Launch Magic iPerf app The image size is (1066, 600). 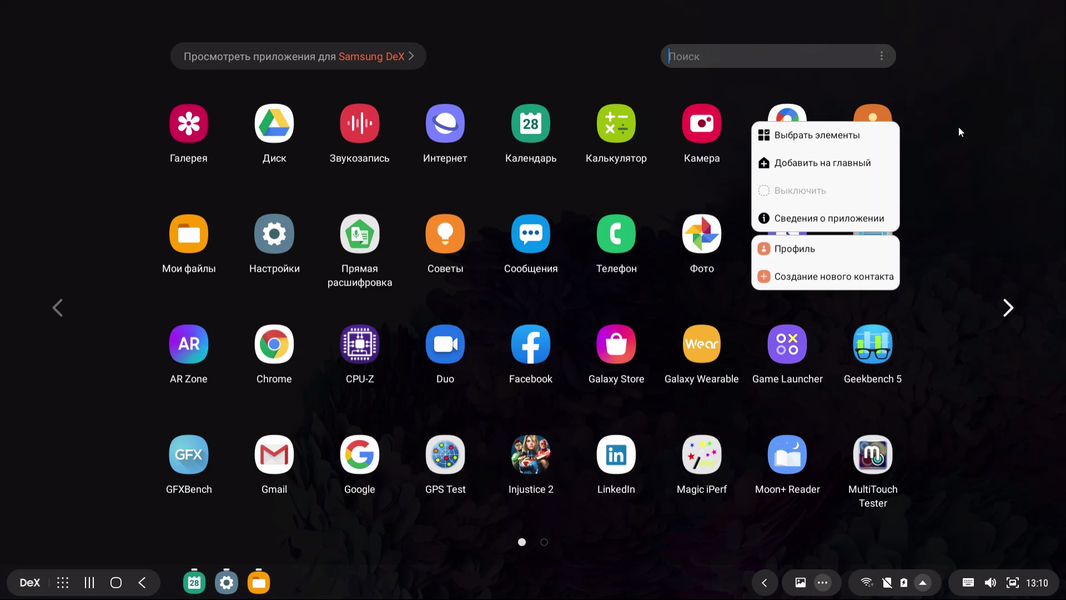click(702, 455)
